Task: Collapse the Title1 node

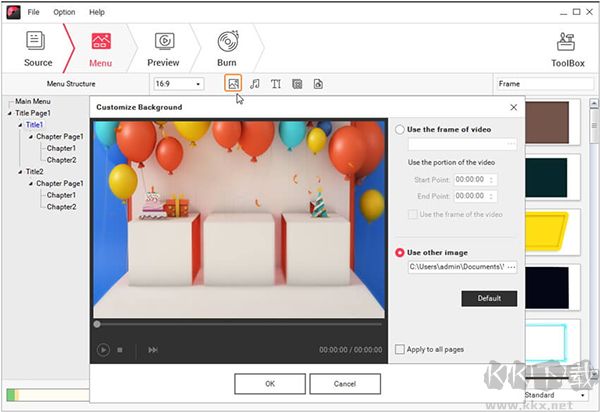Action: [20, 125]
